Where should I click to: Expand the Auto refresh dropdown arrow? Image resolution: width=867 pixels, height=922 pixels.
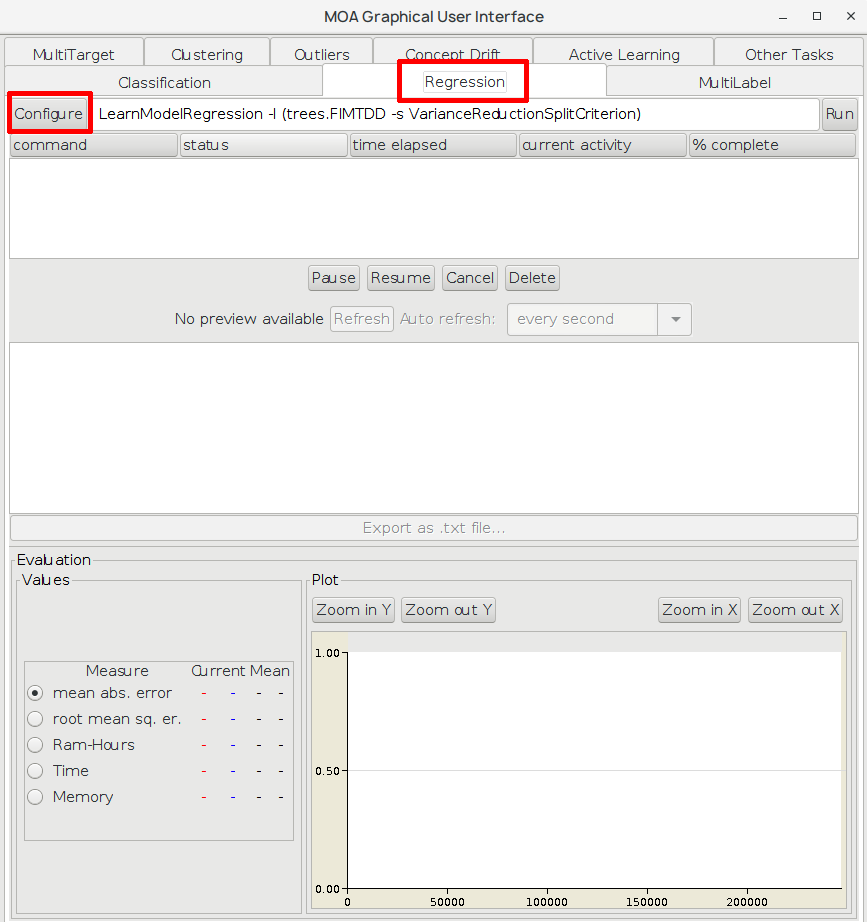[675, 319]
